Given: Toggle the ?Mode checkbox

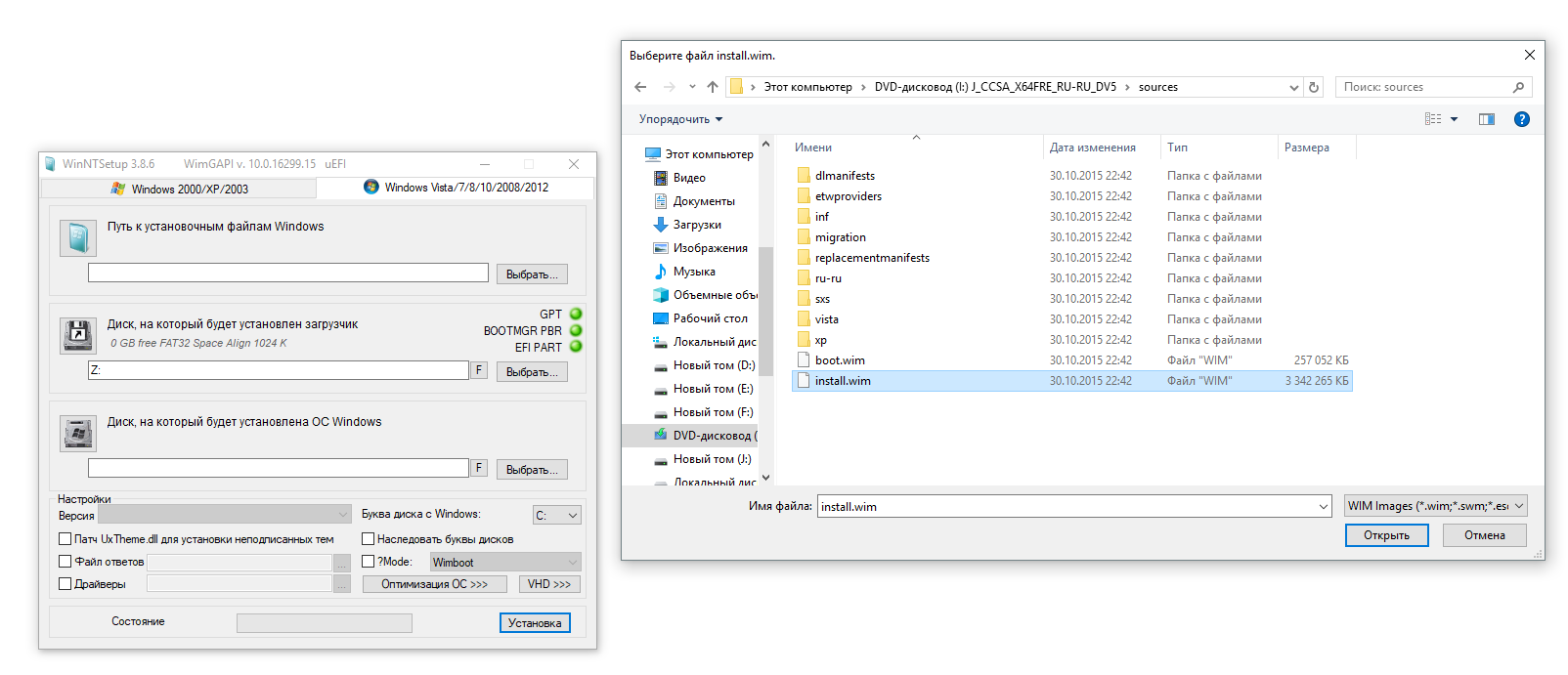Looking at the screenshot, I should coord(369,562).
